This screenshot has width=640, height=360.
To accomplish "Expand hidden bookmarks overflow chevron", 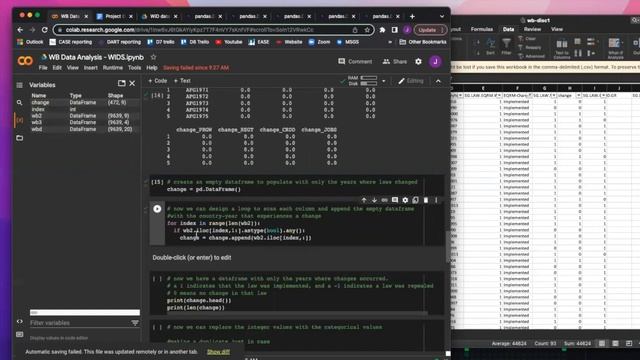I will (390, 42).
